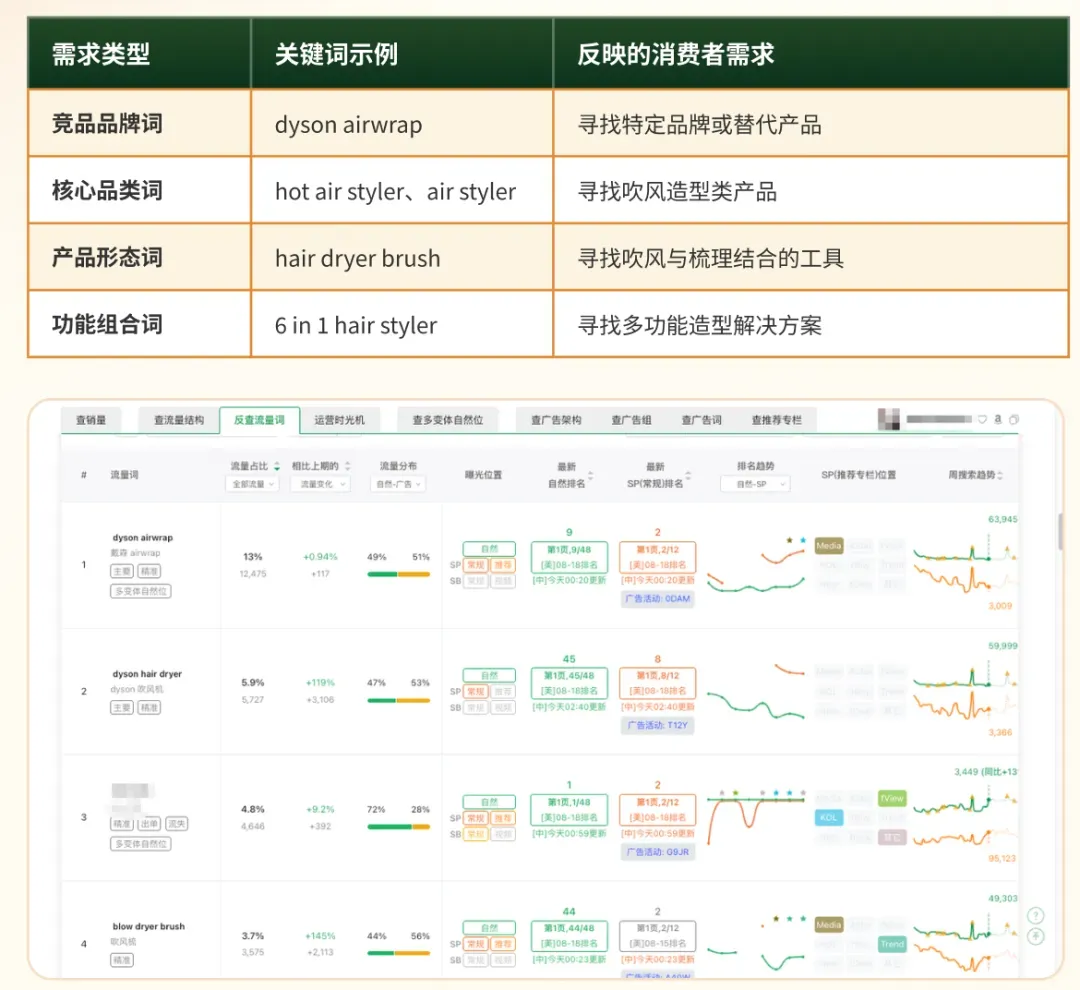Click the vertical scrollbar of the table
The height and width of the screenshot is (990, 1080).
(1061, 530)
